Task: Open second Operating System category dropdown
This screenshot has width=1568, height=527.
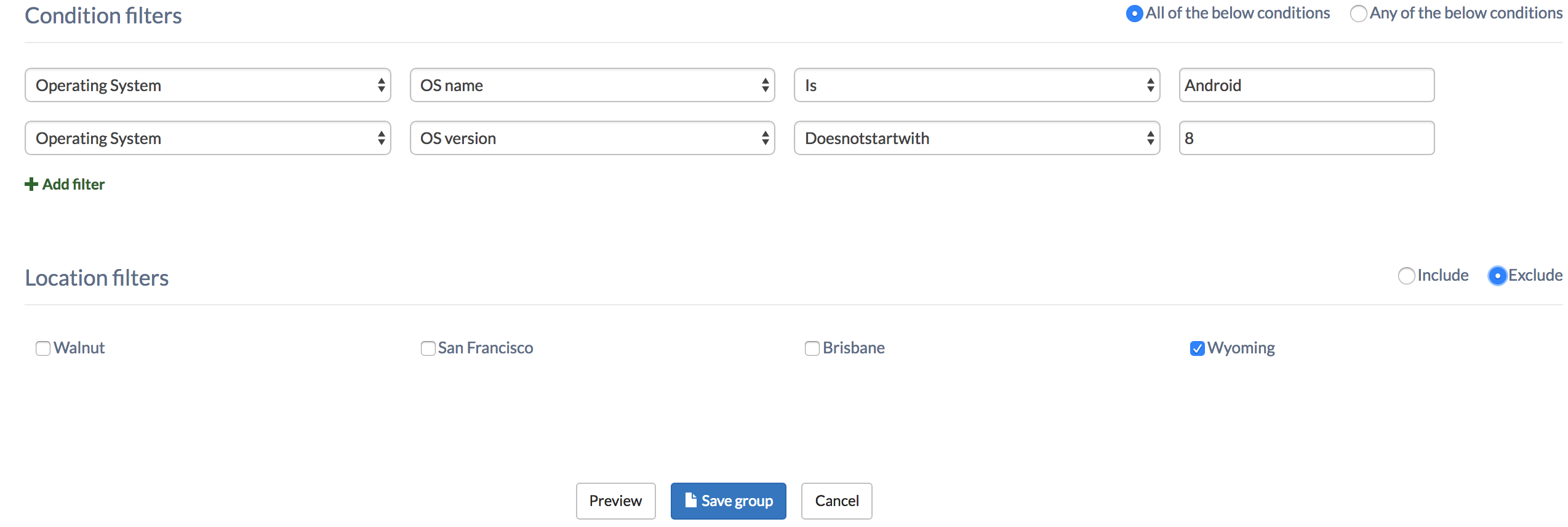Action: (x=208, y=138)
